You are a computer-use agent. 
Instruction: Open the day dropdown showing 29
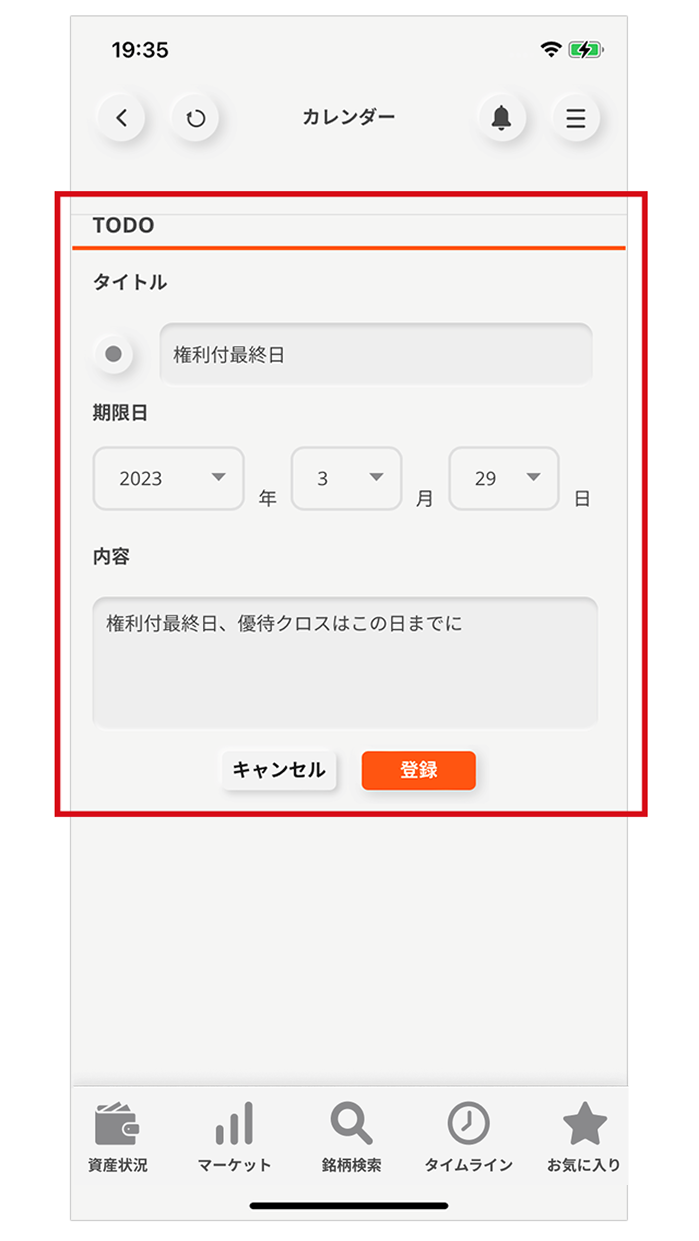pos(504,478)
